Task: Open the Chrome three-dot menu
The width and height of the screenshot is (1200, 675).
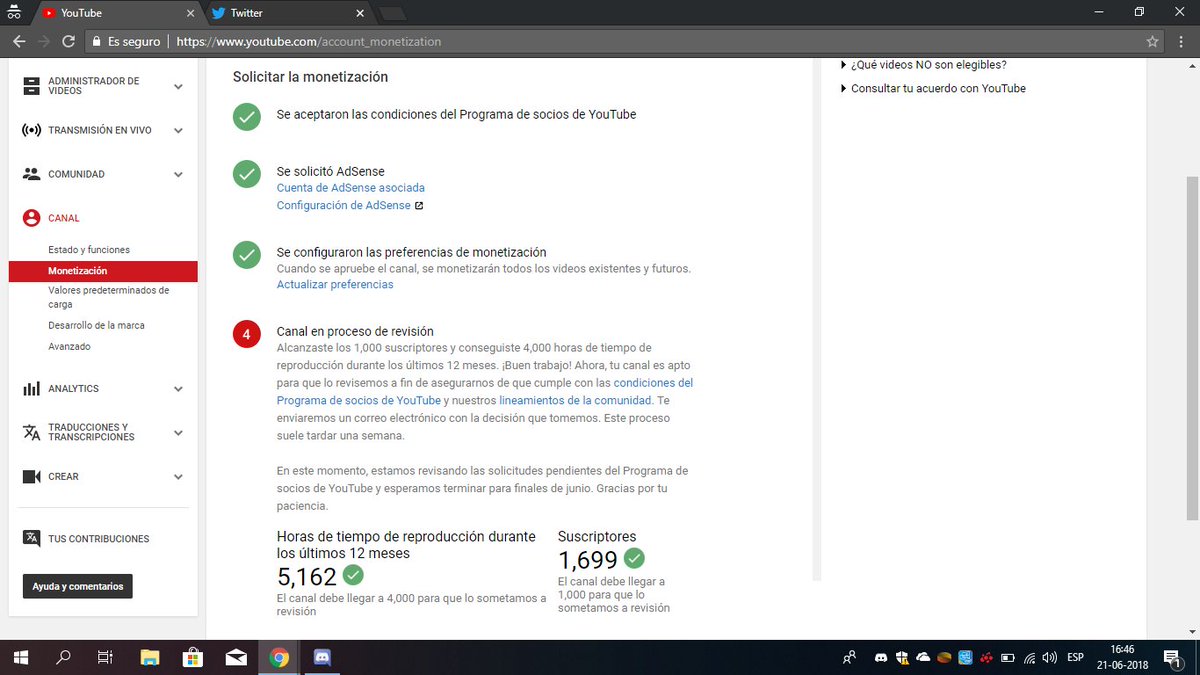Action: point(1180,42)
